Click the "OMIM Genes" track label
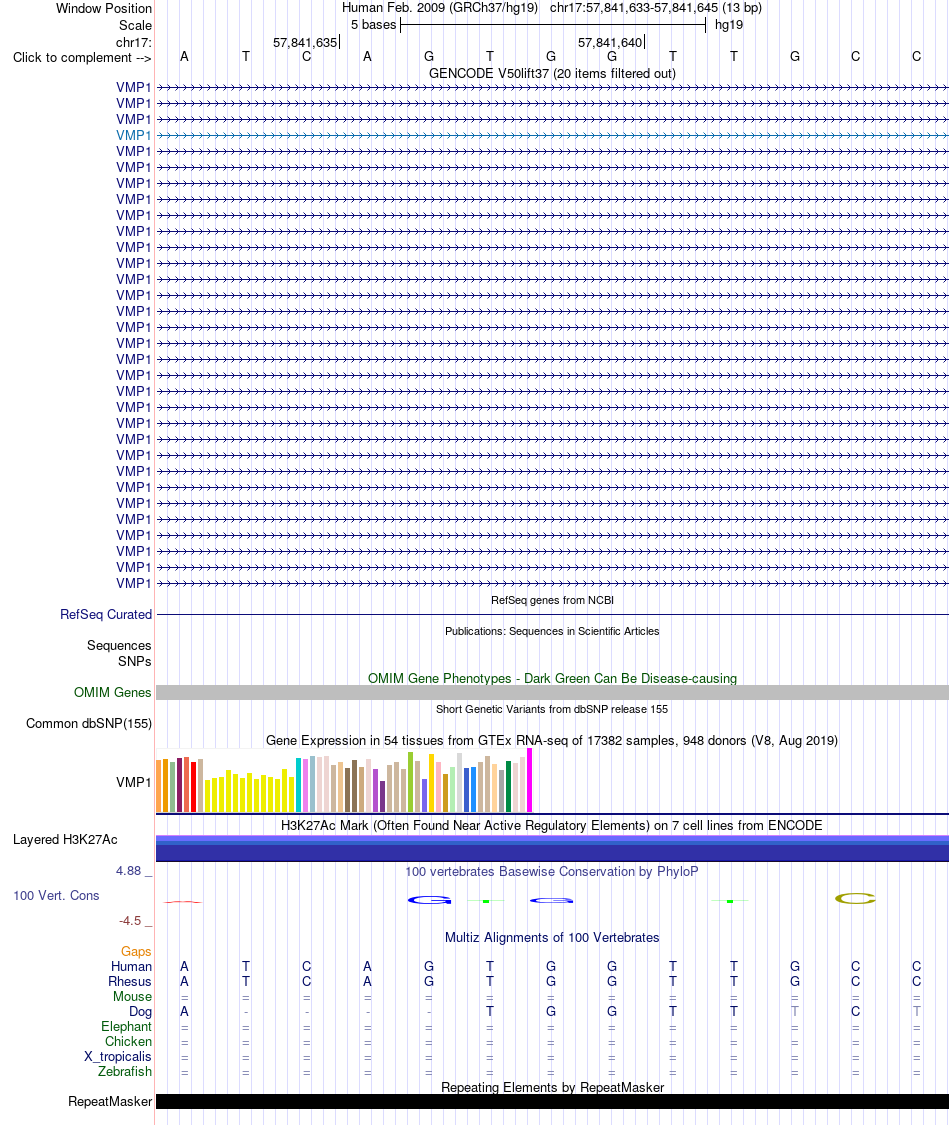The height and width of the screenshot is (1125, 950). [113, 692]
